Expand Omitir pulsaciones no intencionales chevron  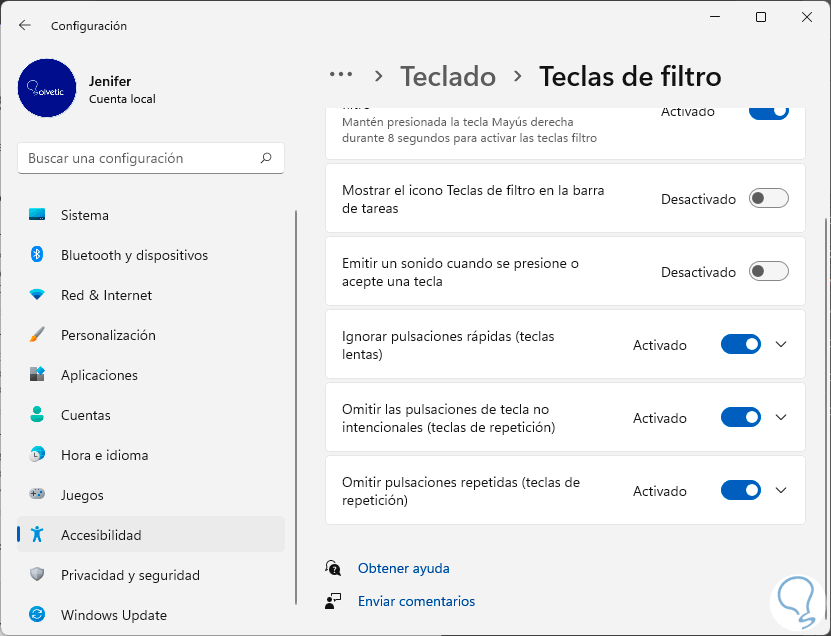tap(782, 418)
